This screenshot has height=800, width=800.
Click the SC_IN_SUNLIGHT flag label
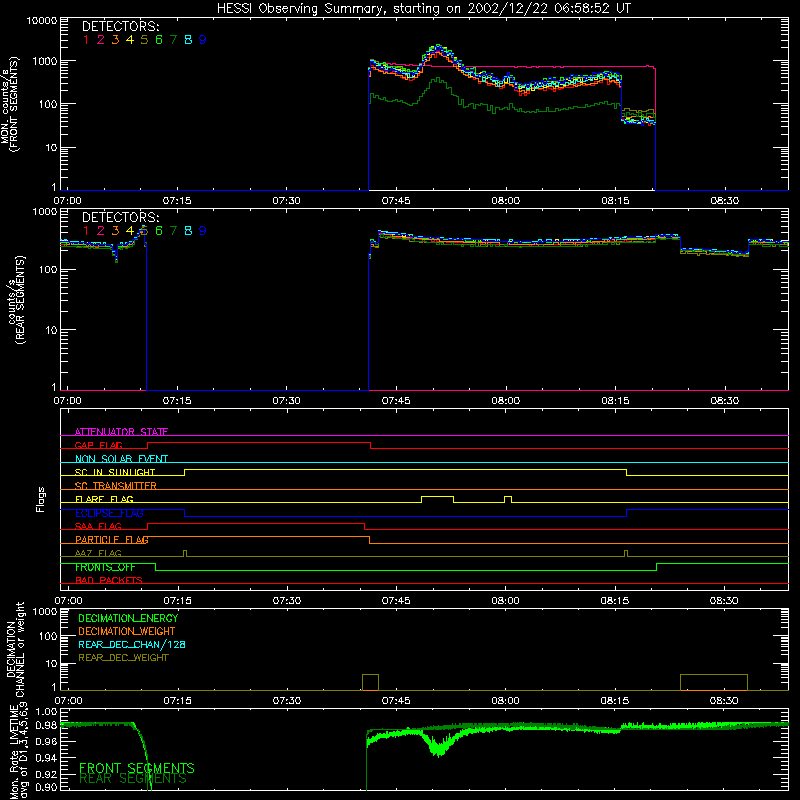(x=115, y=472)
